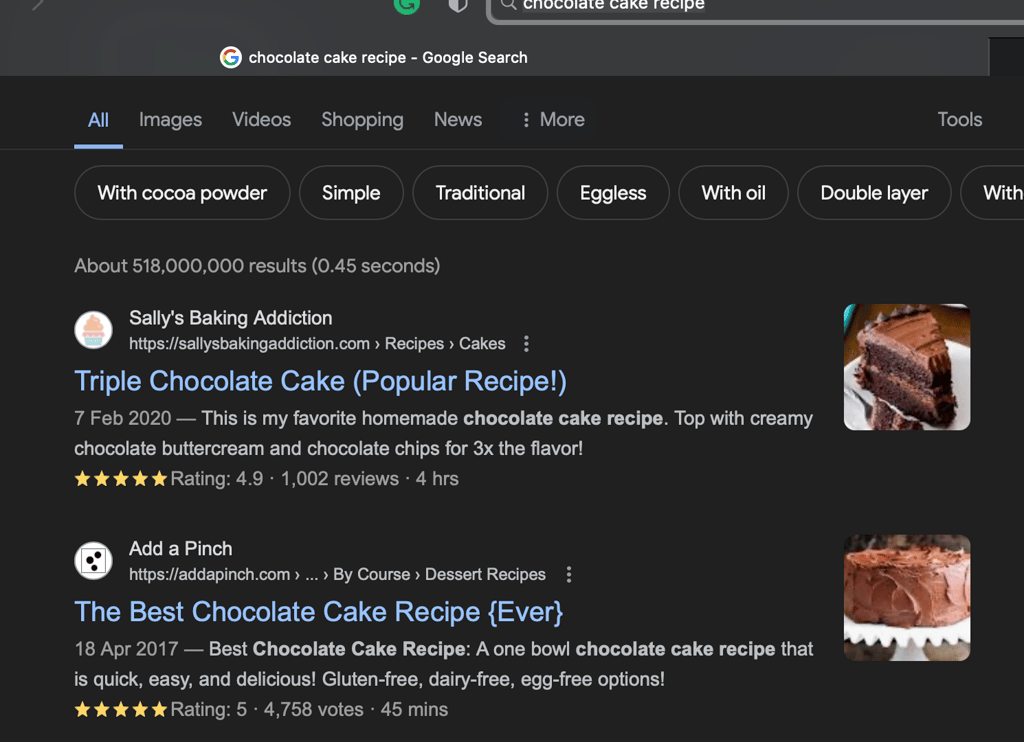Click the chocolate cake slice thumbnail
Image resolution: width=1024 pixels, height=742 pixels.
click(906, 367)
